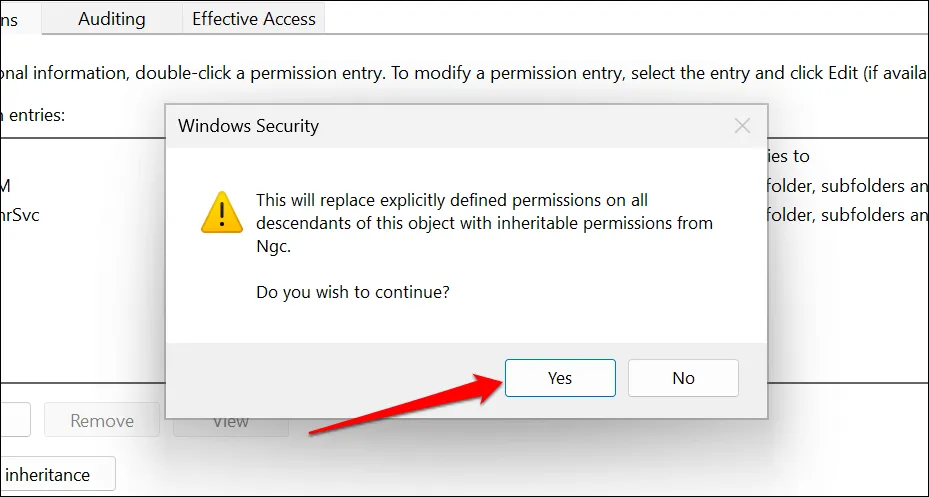Viewport: 929px width, 497px height.
Task: Switch to the Auditing tab
Action: pos(111,19)
